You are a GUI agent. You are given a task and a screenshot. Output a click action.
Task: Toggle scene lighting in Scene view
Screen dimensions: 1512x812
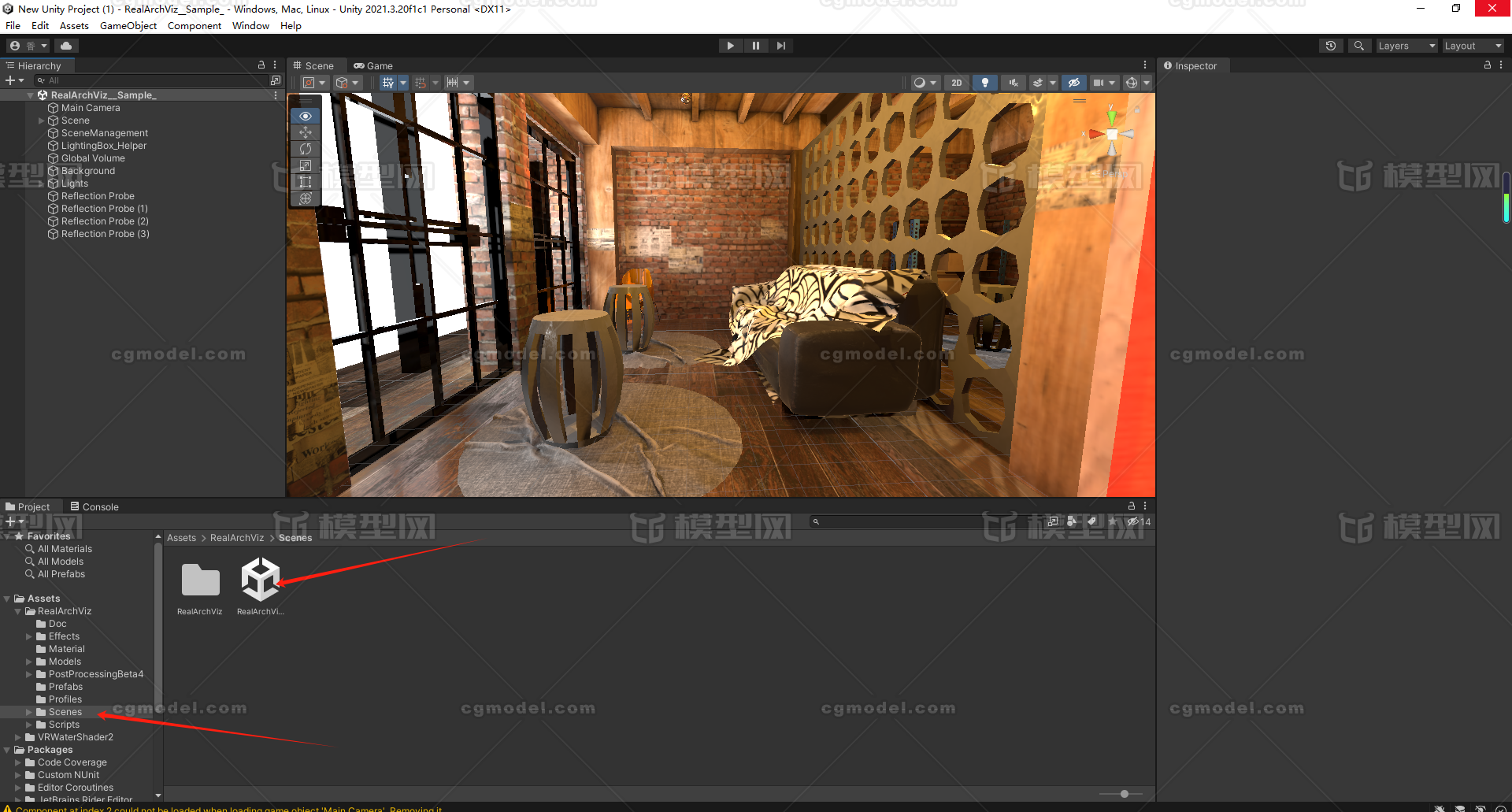coord(985,82)
